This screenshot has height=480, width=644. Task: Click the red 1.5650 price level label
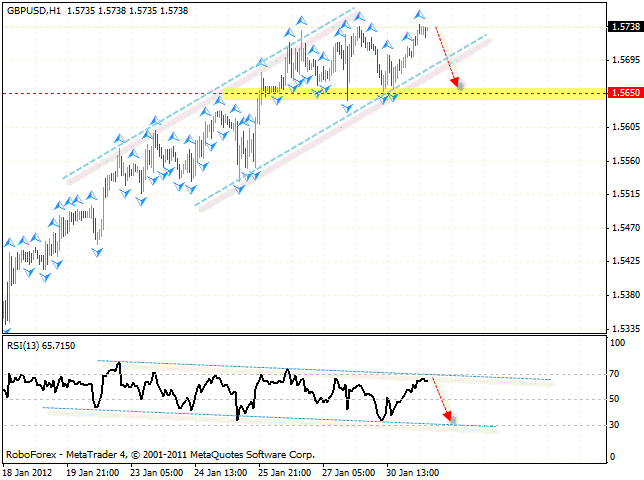point(625,93)
